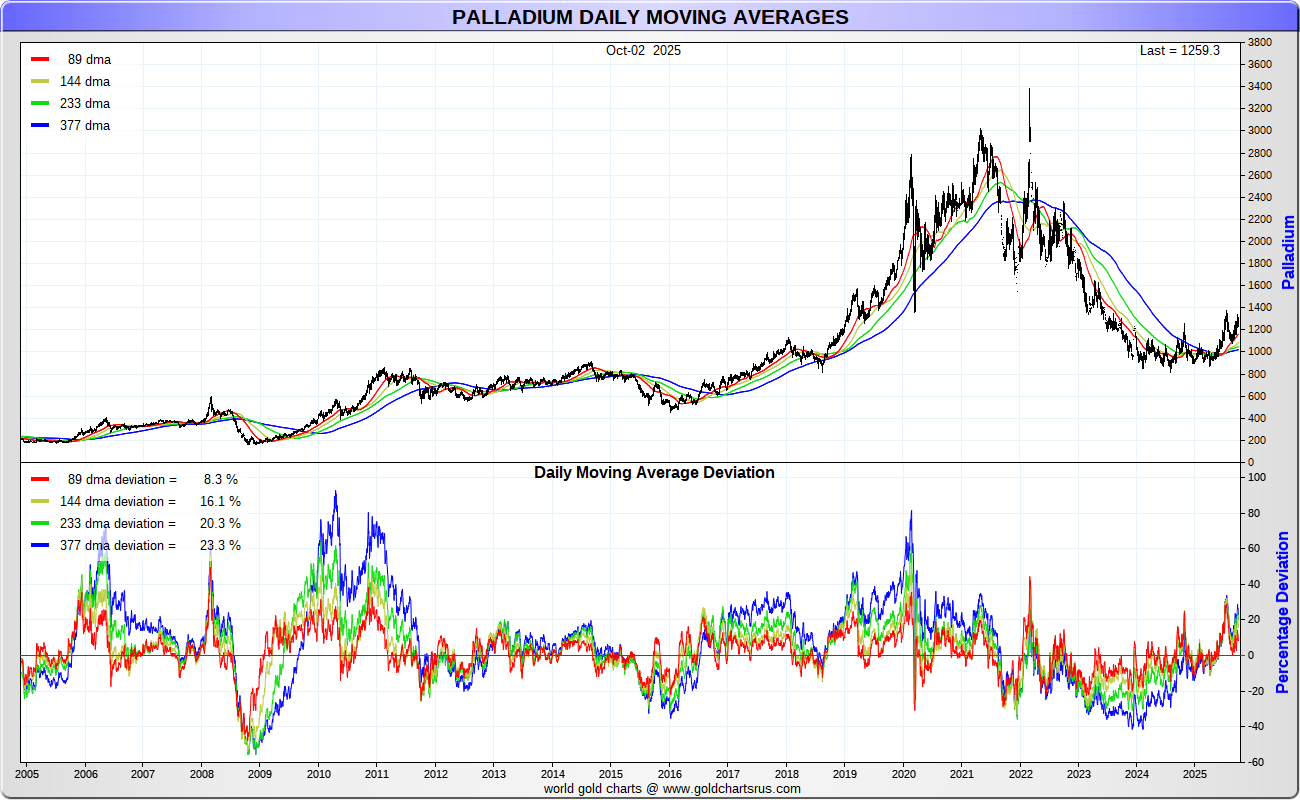Click the Daily Moving Average Deviation heading
The image size is (1300, 800).
click(654, 472)
